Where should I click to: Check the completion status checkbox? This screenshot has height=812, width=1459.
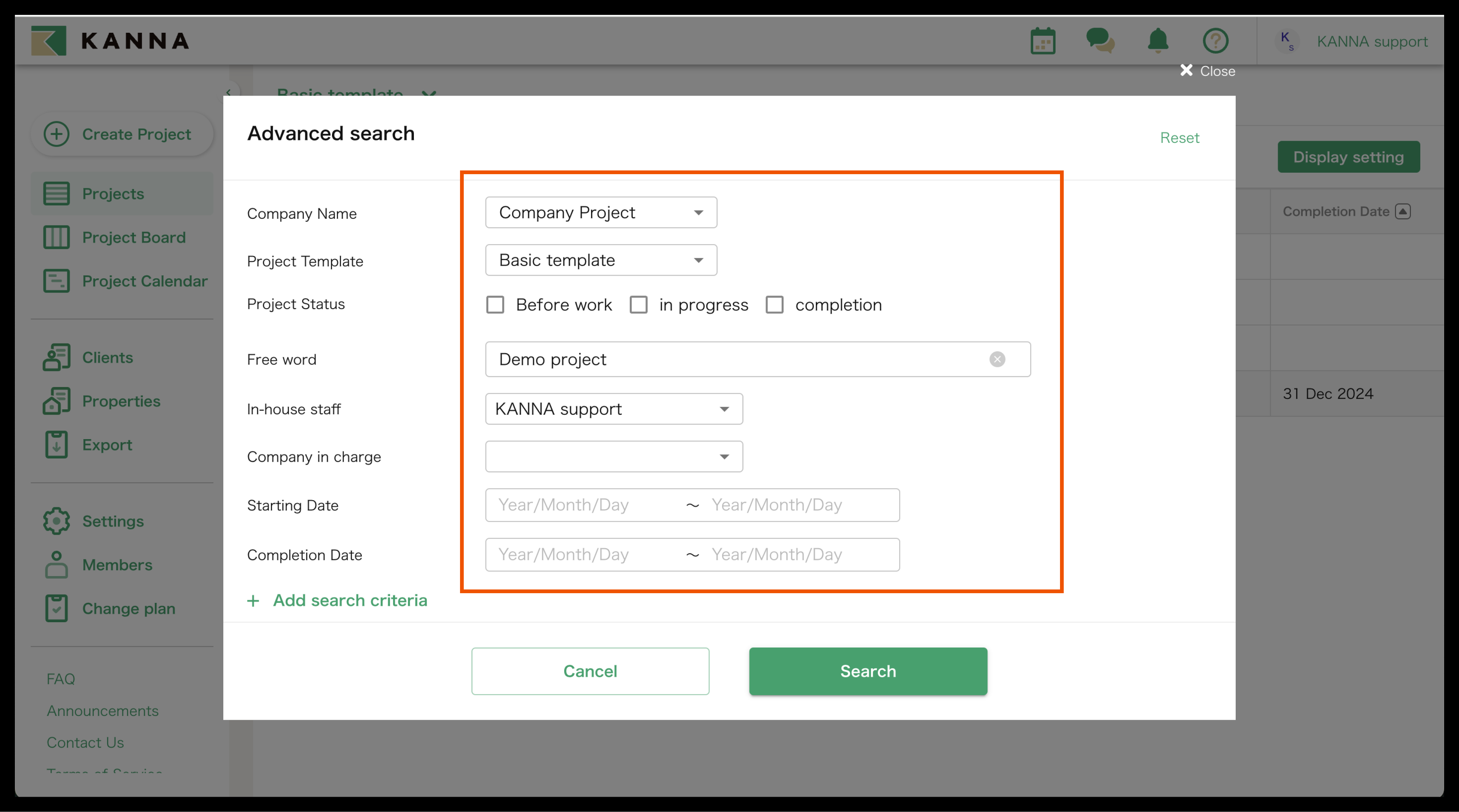(774, 305)
